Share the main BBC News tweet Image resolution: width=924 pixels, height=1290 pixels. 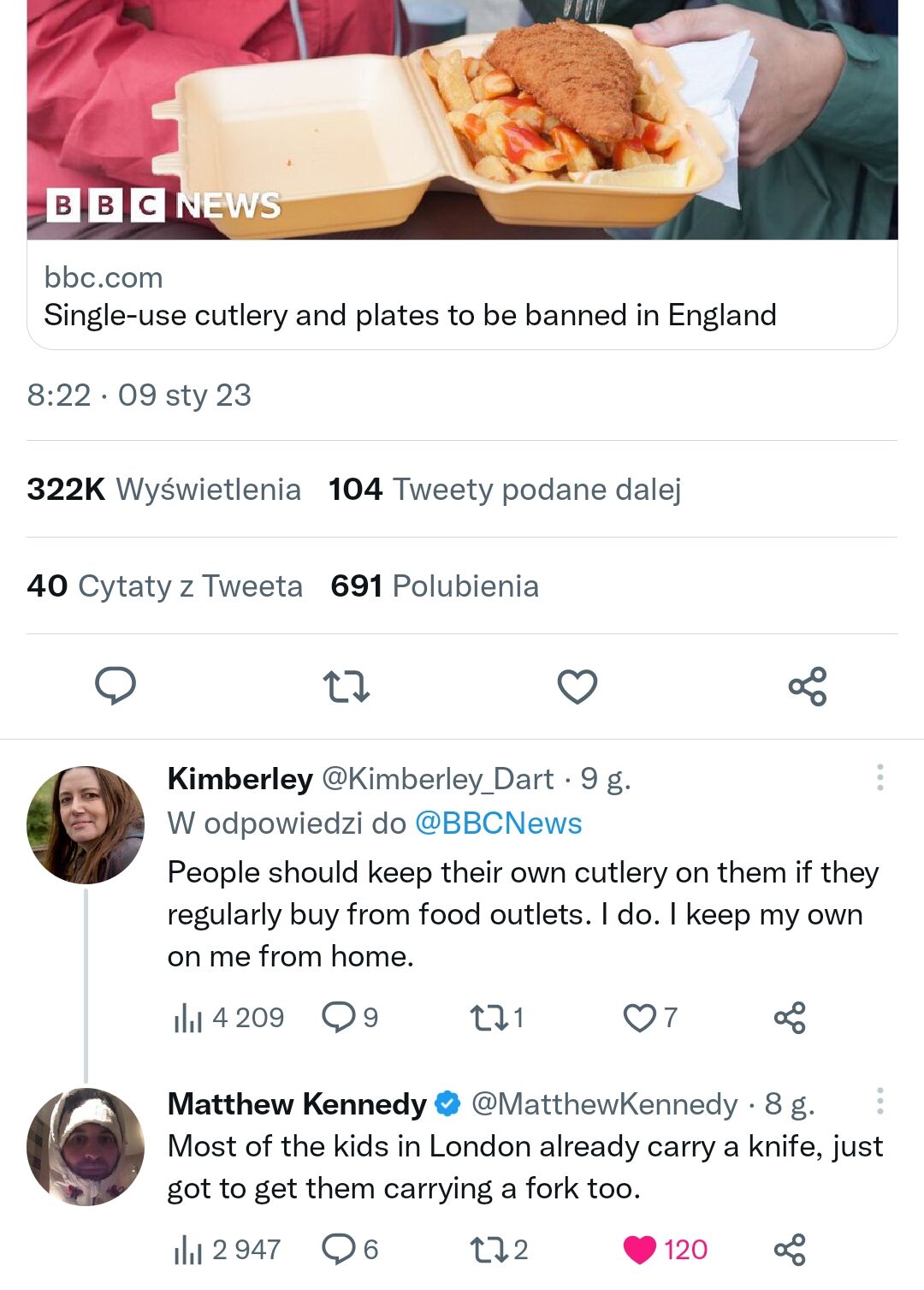point(808,687)
